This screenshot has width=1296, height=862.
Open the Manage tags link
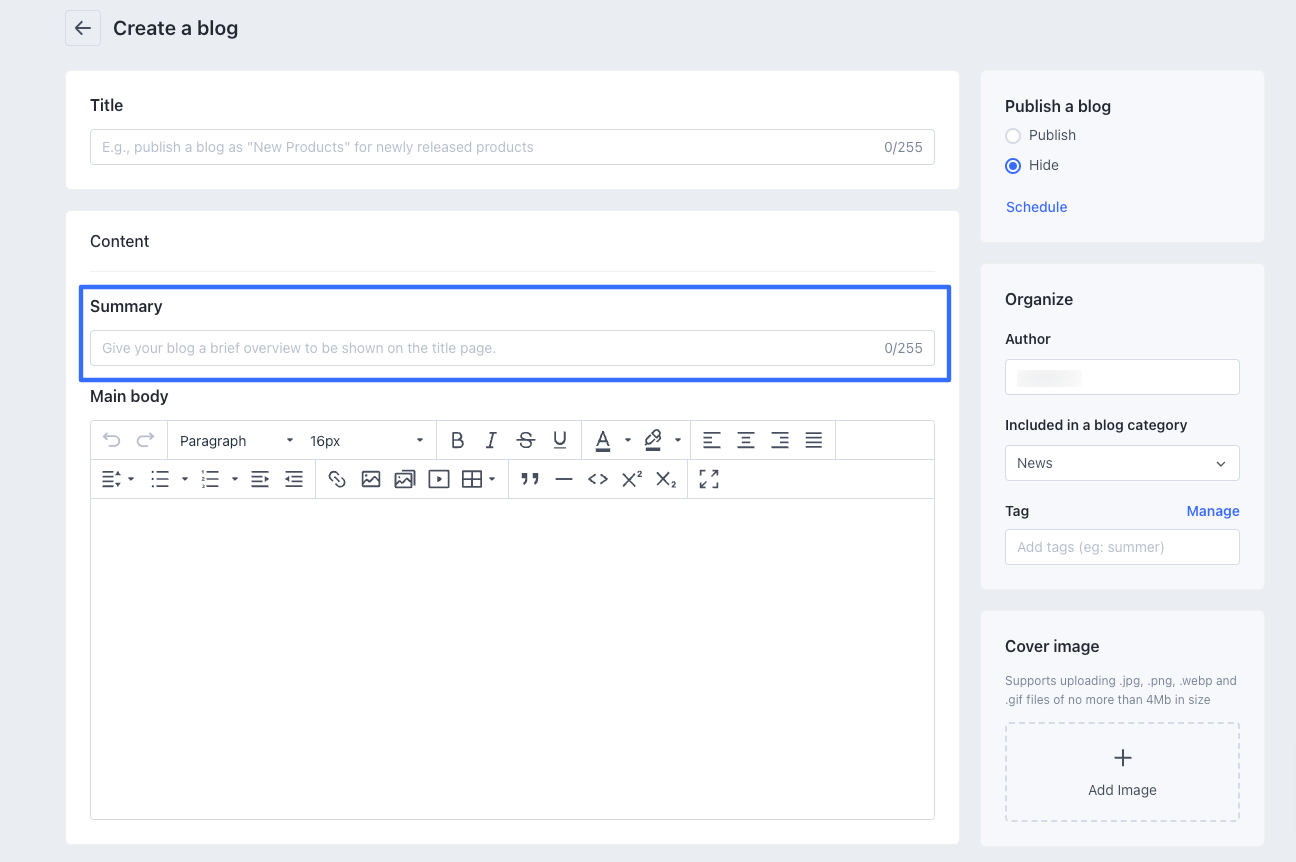[x=1212, y=511]
